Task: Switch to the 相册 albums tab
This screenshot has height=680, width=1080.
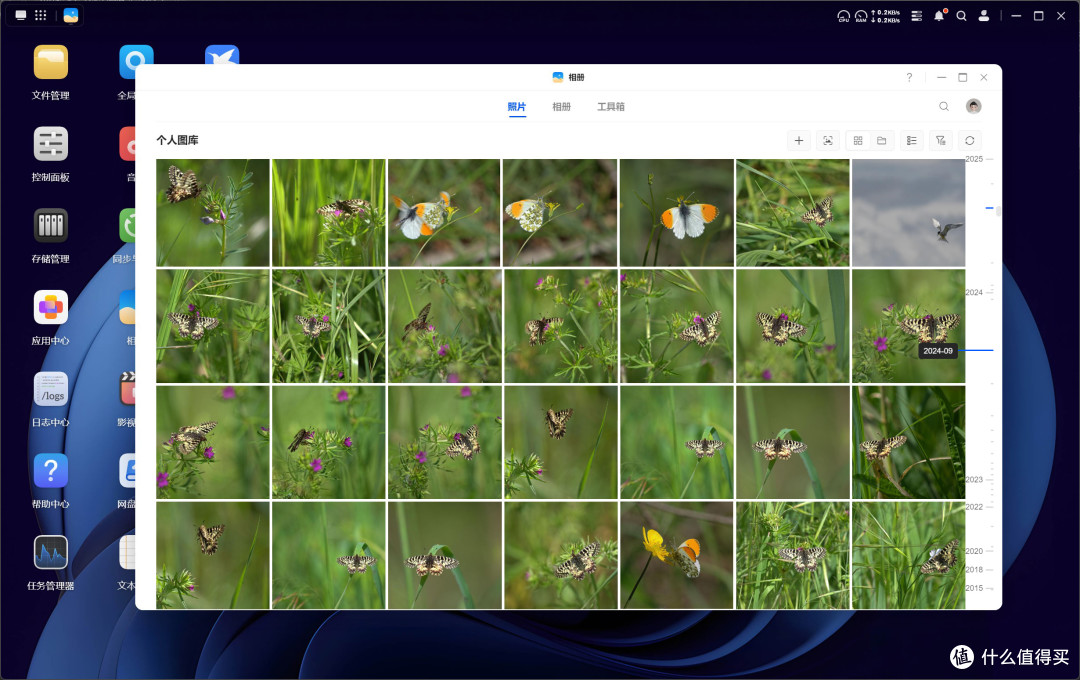Action: (561, 107)
